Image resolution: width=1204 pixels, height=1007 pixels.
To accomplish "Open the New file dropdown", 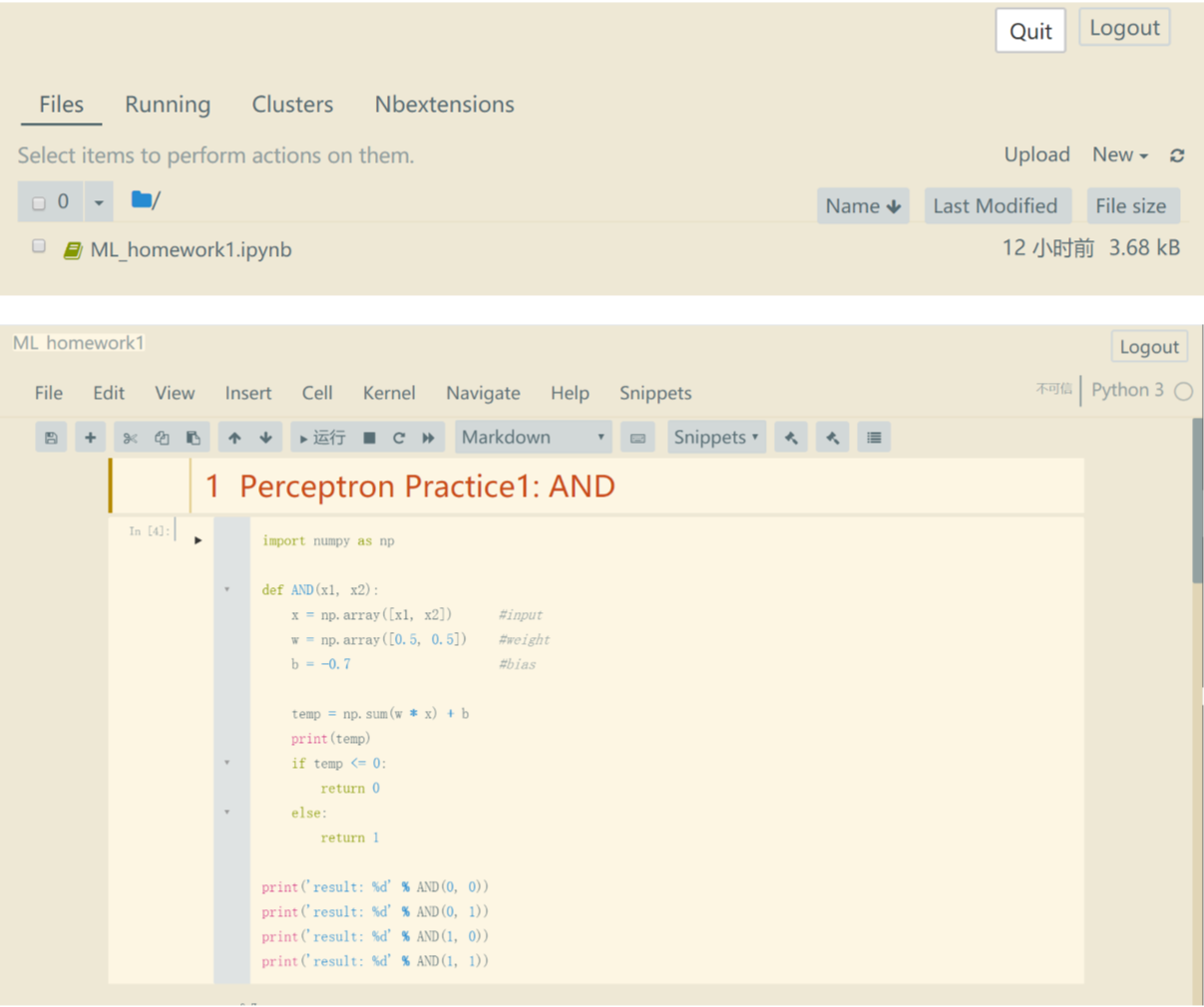I will 1119,155.
